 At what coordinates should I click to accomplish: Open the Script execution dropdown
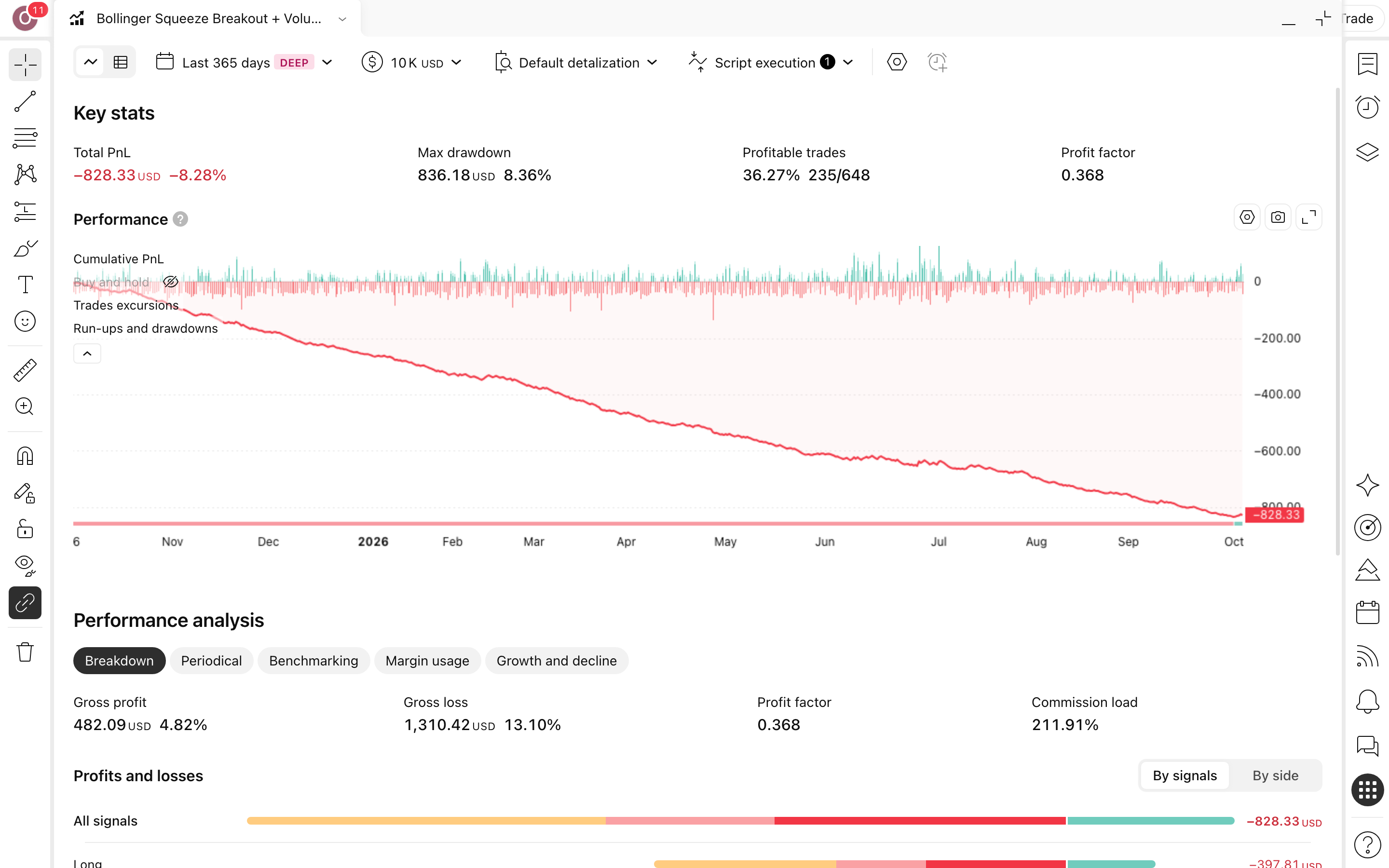pos(771,62)
